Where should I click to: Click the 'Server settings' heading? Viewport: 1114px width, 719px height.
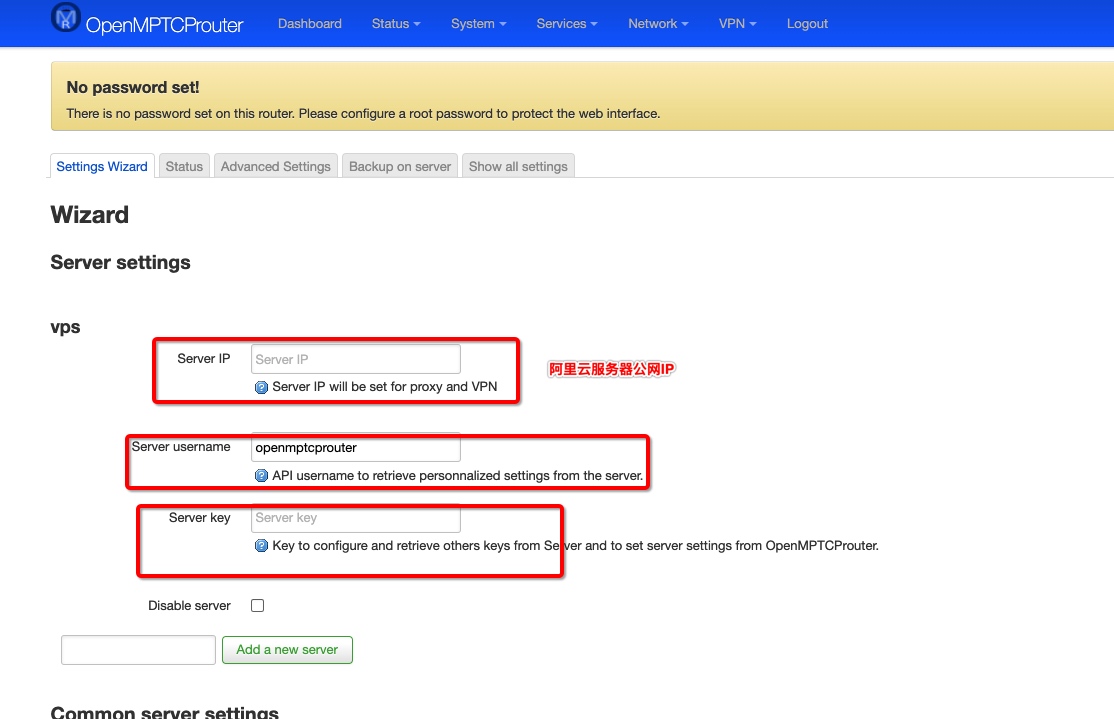point(120,263)
